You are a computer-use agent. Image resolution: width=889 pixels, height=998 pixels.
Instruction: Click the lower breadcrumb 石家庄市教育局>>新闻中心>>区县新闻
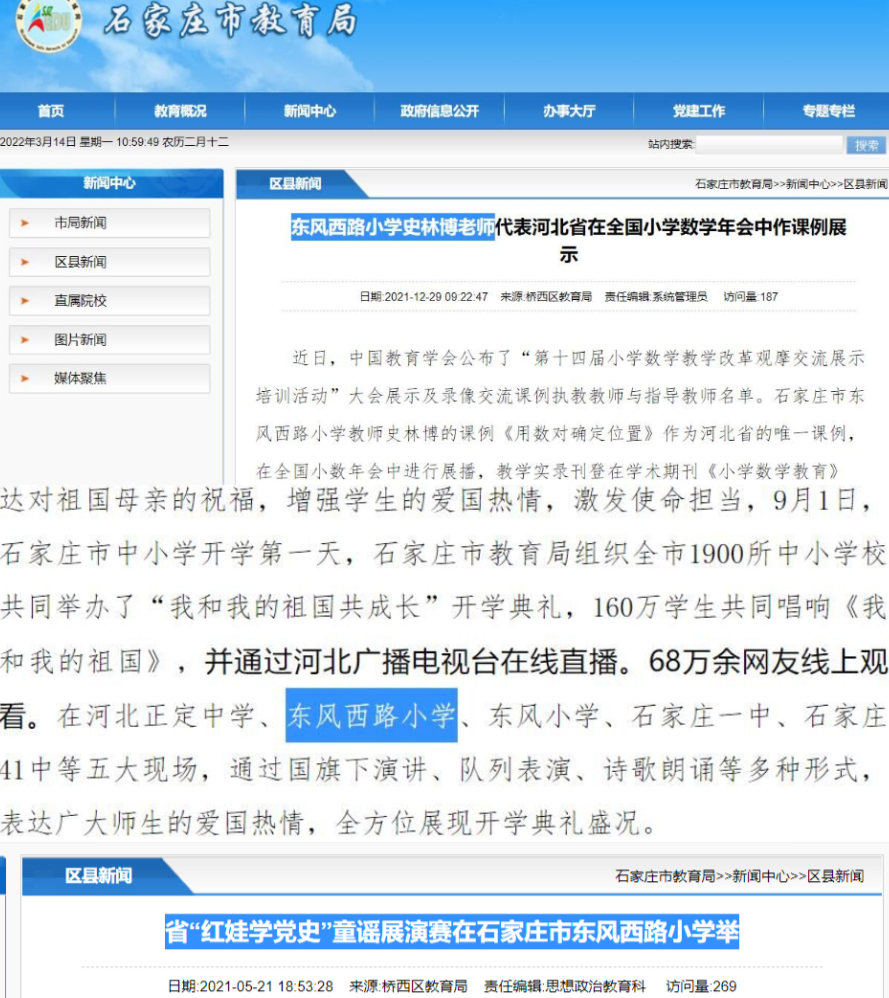tap(739, 876)
